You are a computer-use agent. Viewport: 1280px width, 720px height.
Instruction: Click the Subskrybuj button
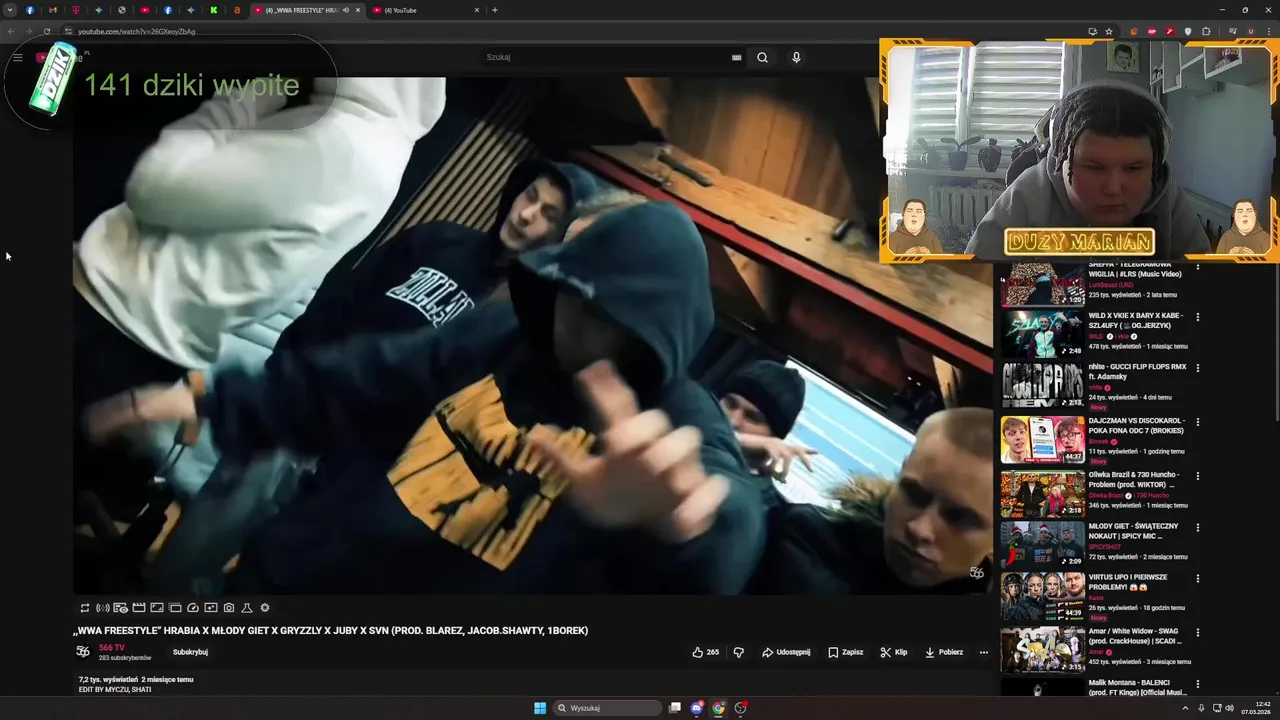point(190,652)
